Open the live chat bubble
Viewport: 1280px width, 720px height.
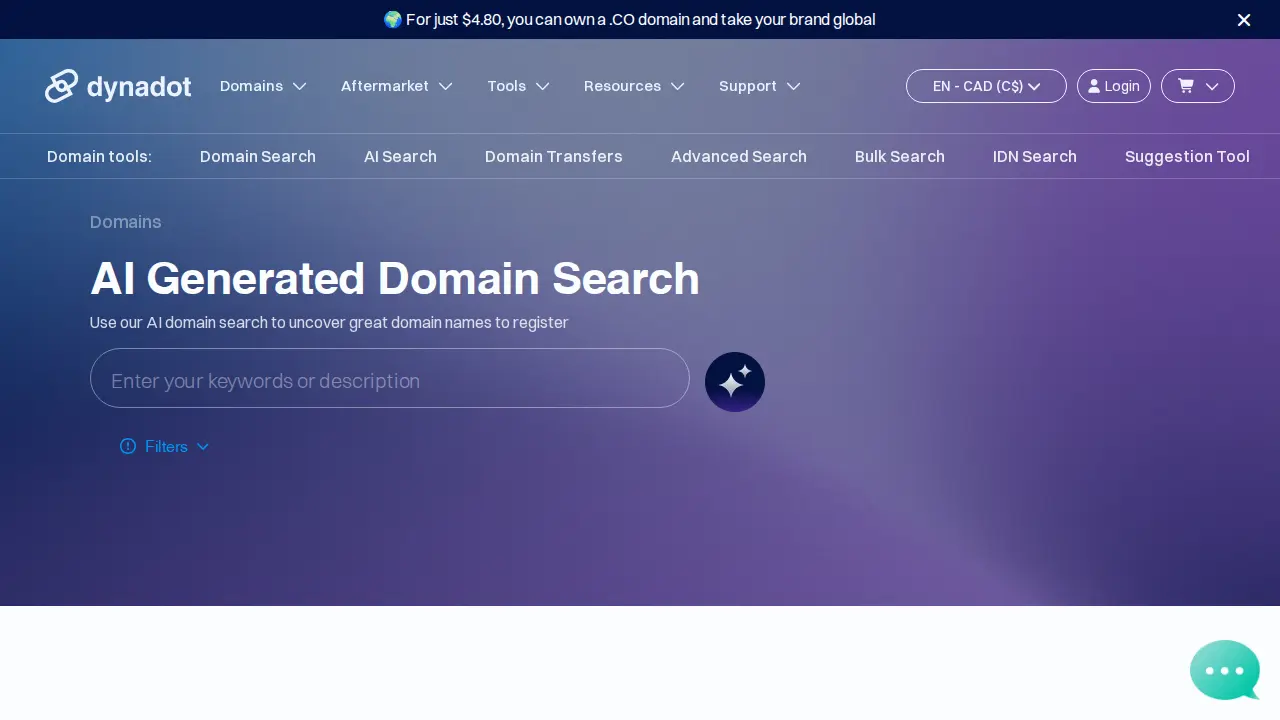[x=1225, y=670]
